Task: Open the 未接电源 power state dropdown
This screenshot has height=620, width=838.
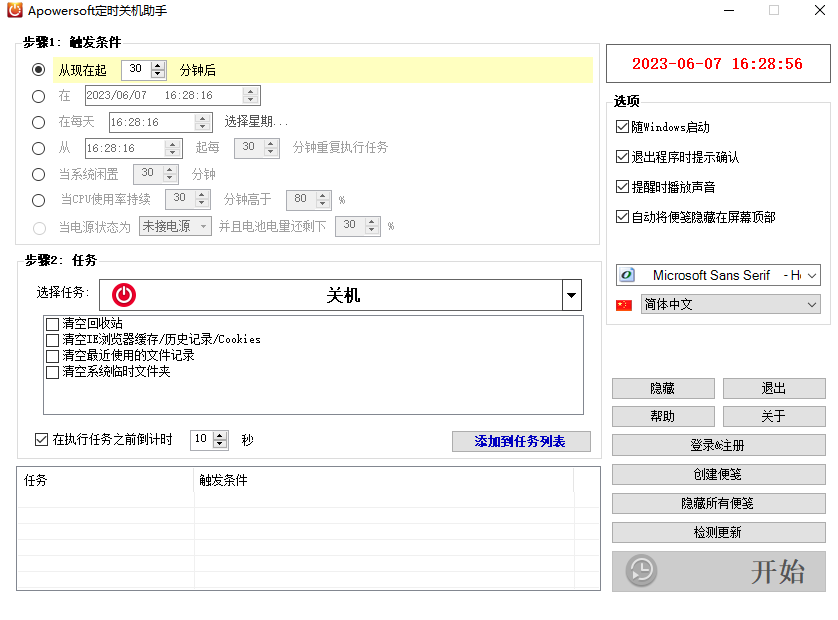Action: coord(203,227)
